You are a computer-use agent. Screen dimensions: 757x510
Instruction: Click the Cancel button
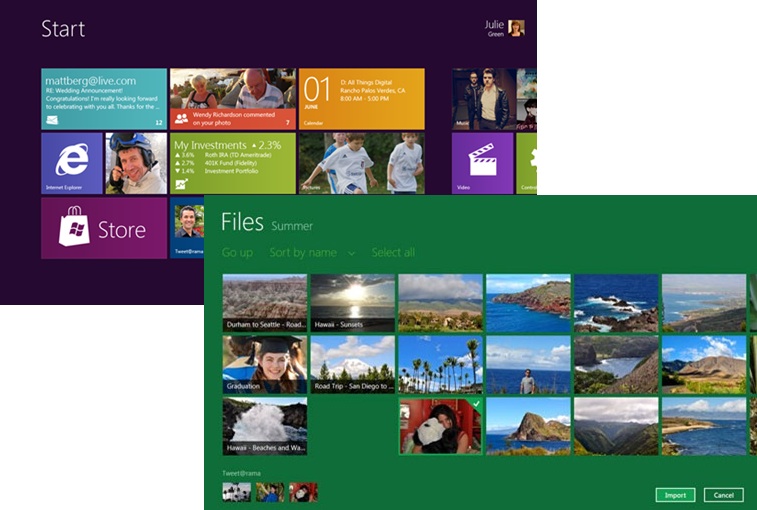tap(724, 495)
